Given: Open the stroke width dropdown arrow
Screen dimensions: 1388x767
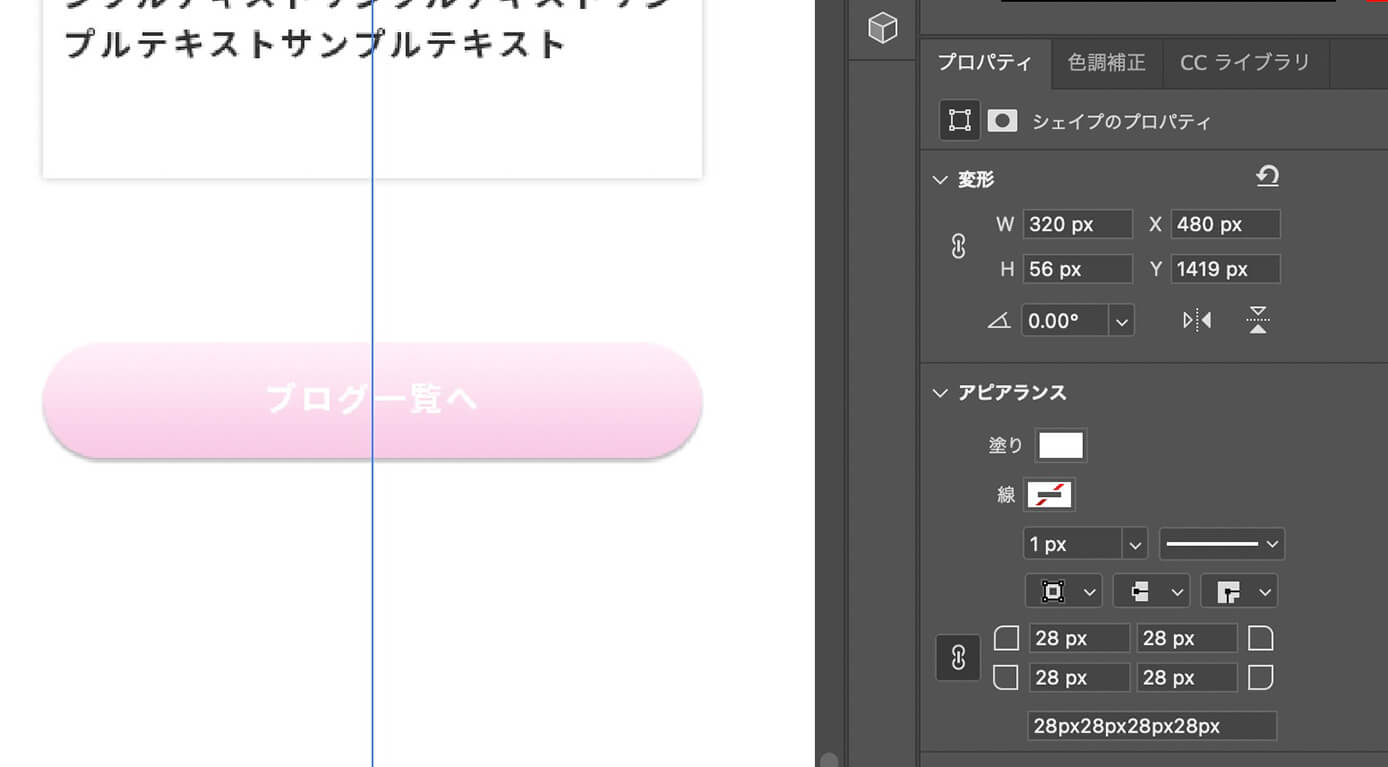Looking at the screenshot, I should point(1134,545).
